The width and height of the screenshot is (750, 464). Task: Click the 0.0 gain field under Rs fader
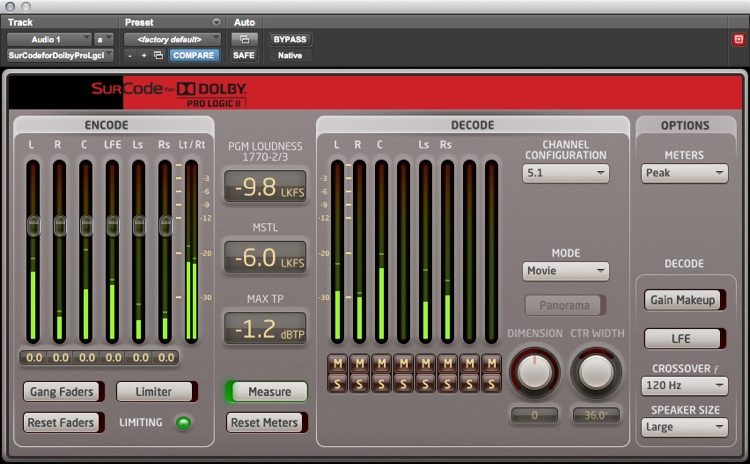(166, 358)
